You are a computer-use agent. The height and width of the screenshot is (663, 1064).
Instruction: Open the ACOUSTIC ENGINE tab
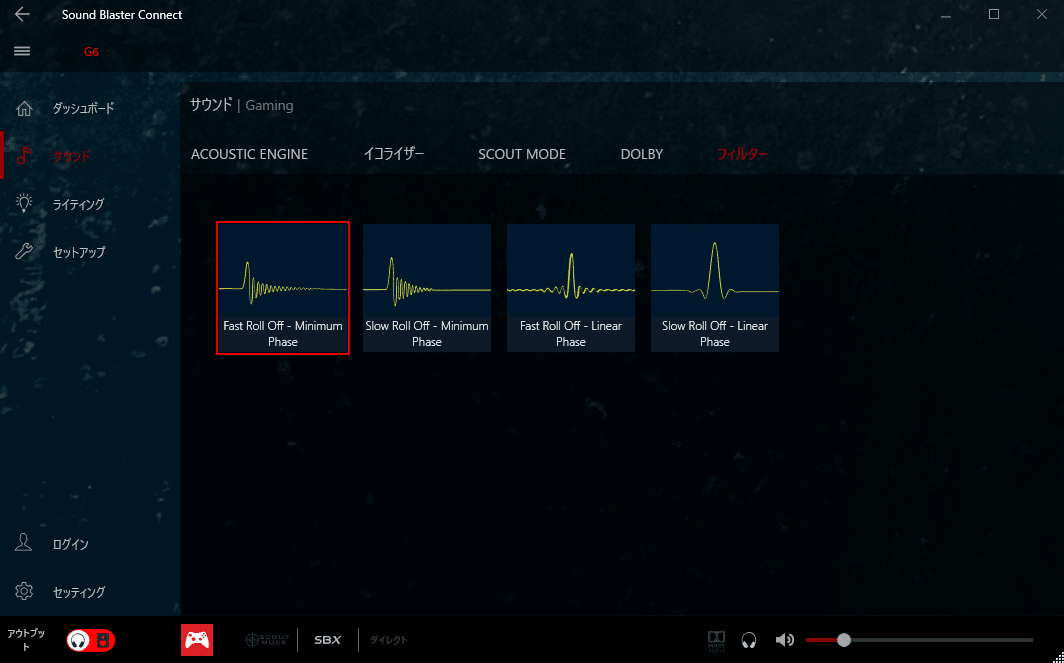click(249, 154)
